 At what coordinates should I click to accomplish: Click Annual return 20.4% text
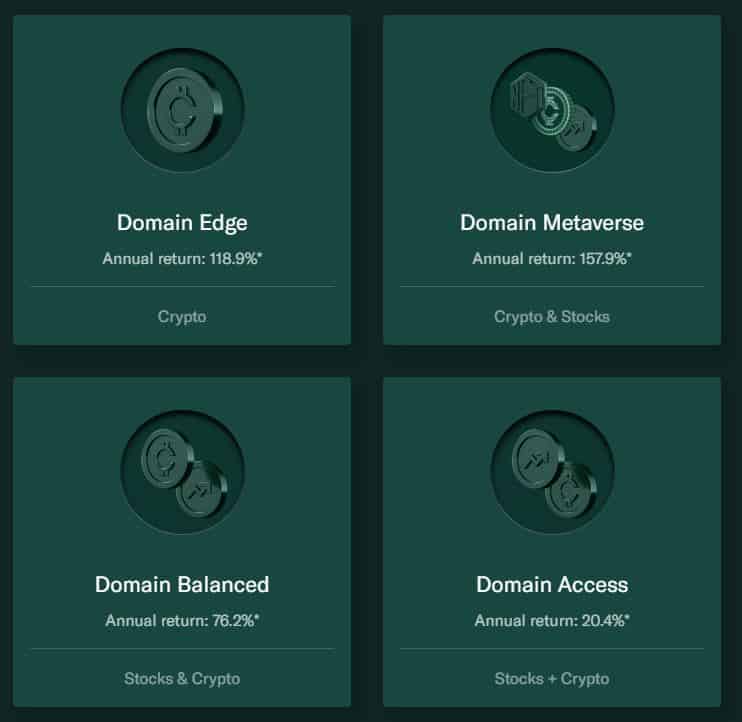[552, 620]
